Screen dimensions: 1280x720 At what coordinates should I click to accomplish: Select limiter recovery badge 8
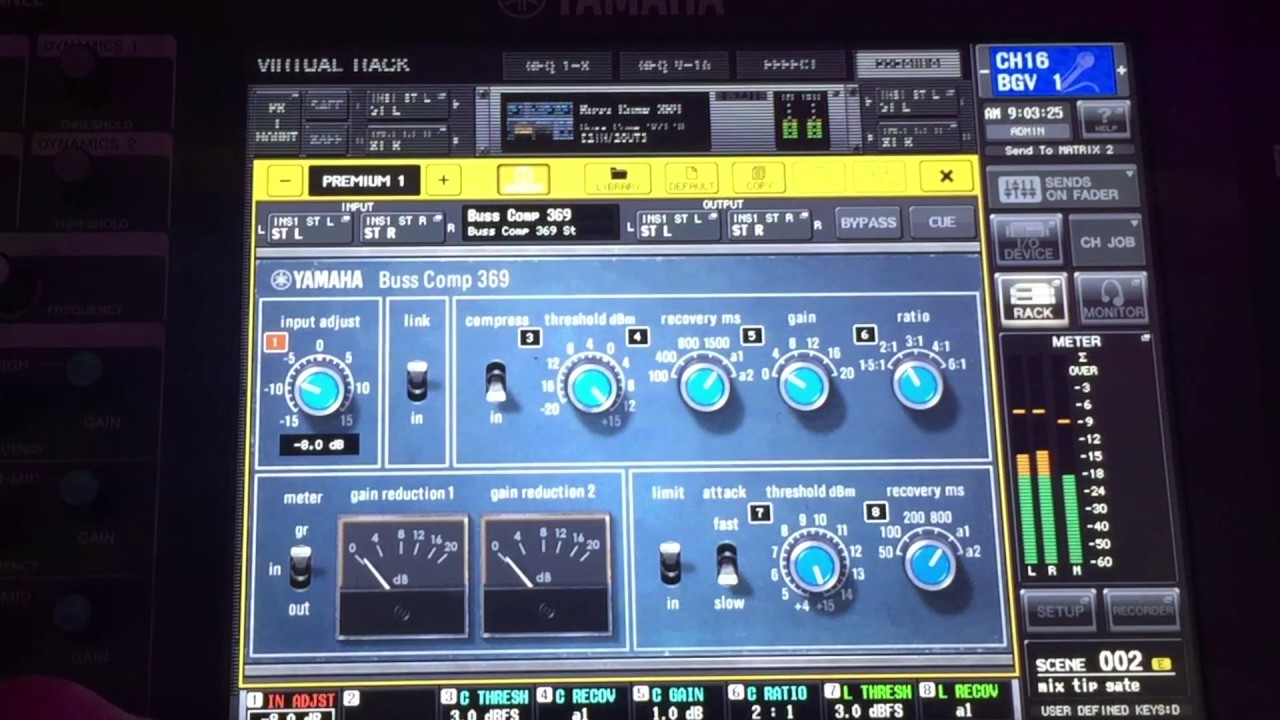coord(877,512)
